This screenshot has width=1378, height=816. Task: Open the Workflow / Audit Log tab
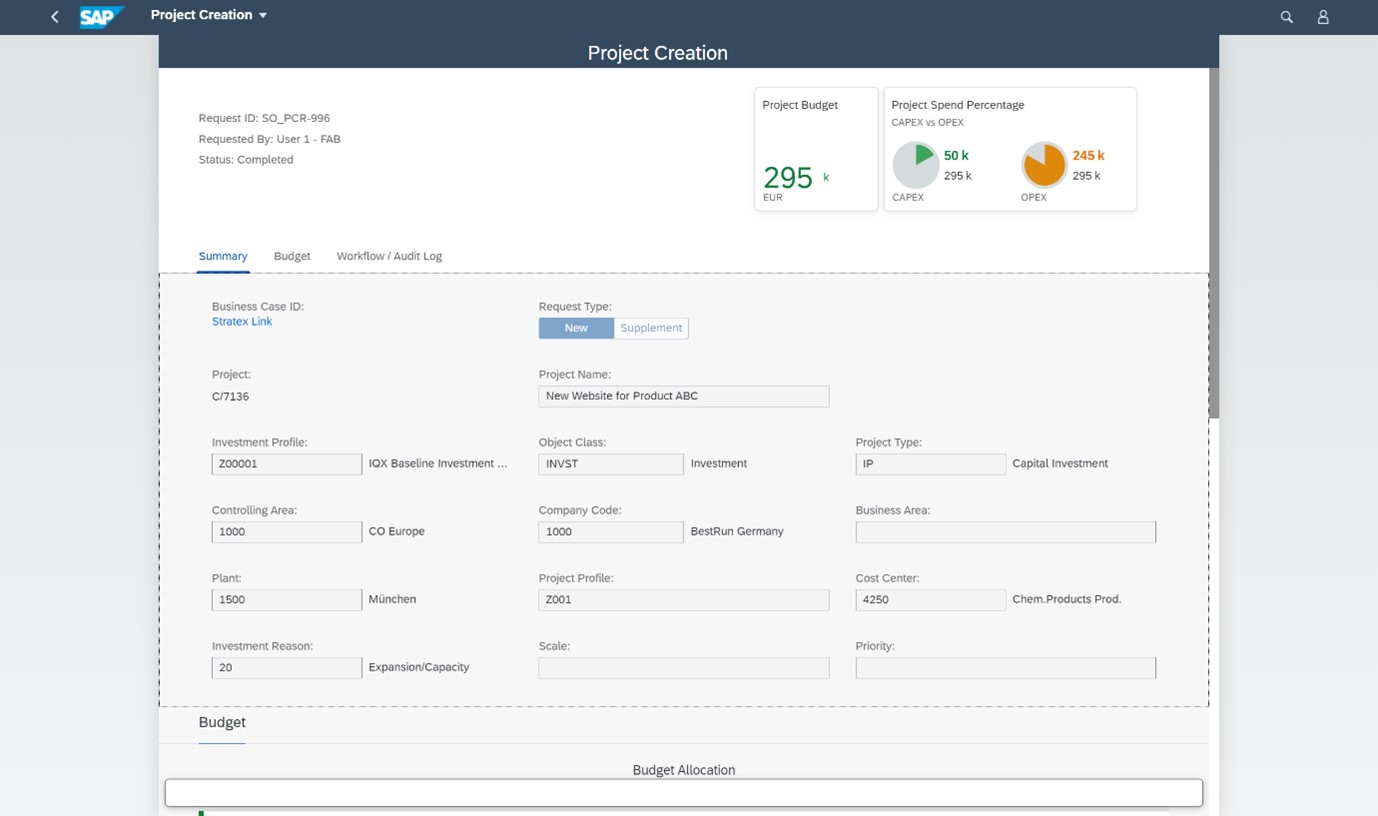coord(389,256)
